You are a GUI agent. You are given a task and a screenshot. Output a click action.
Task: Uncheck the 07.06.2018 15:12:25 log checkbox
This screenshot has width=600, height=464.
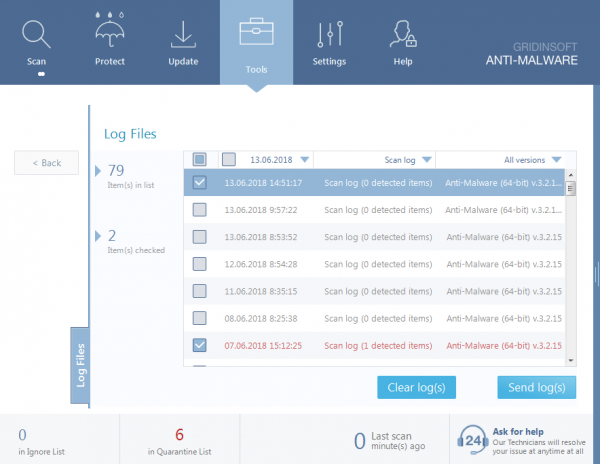click(x=199, y=345)
